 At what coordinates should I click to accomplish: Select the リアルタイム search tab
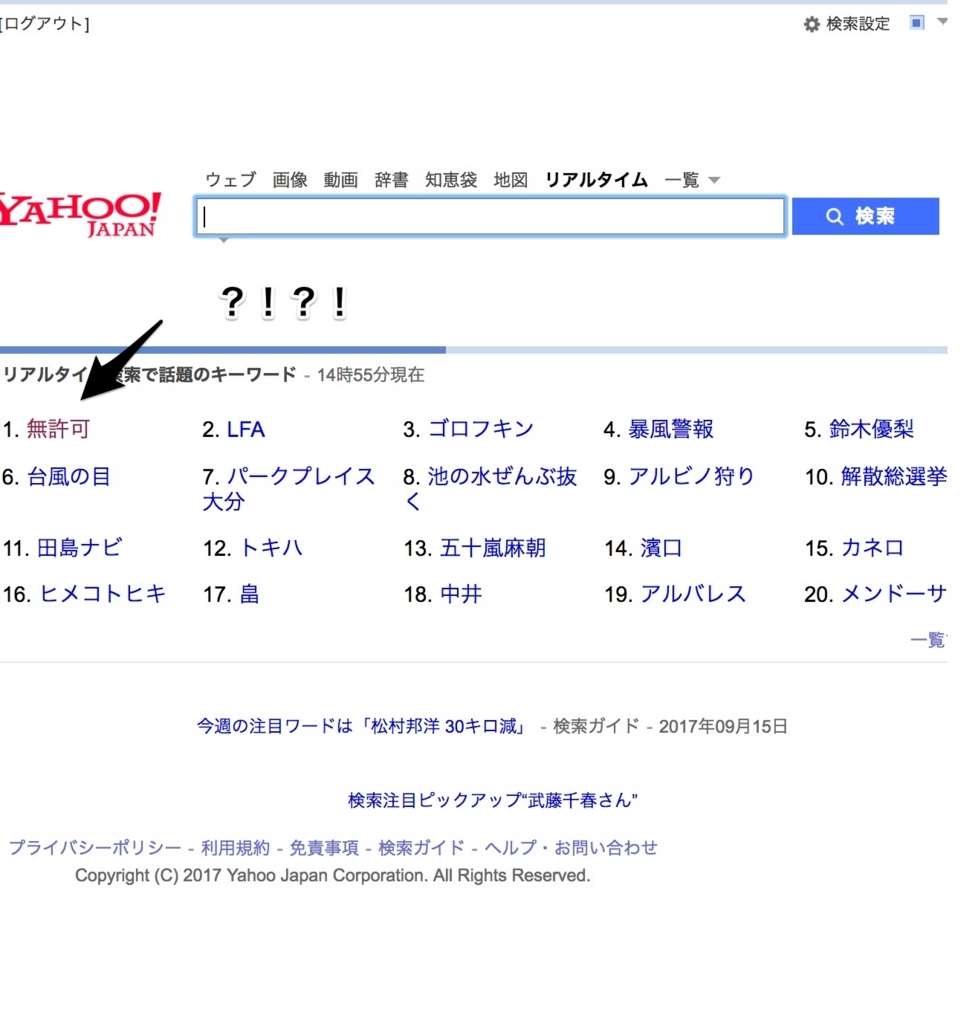point(596,180)
